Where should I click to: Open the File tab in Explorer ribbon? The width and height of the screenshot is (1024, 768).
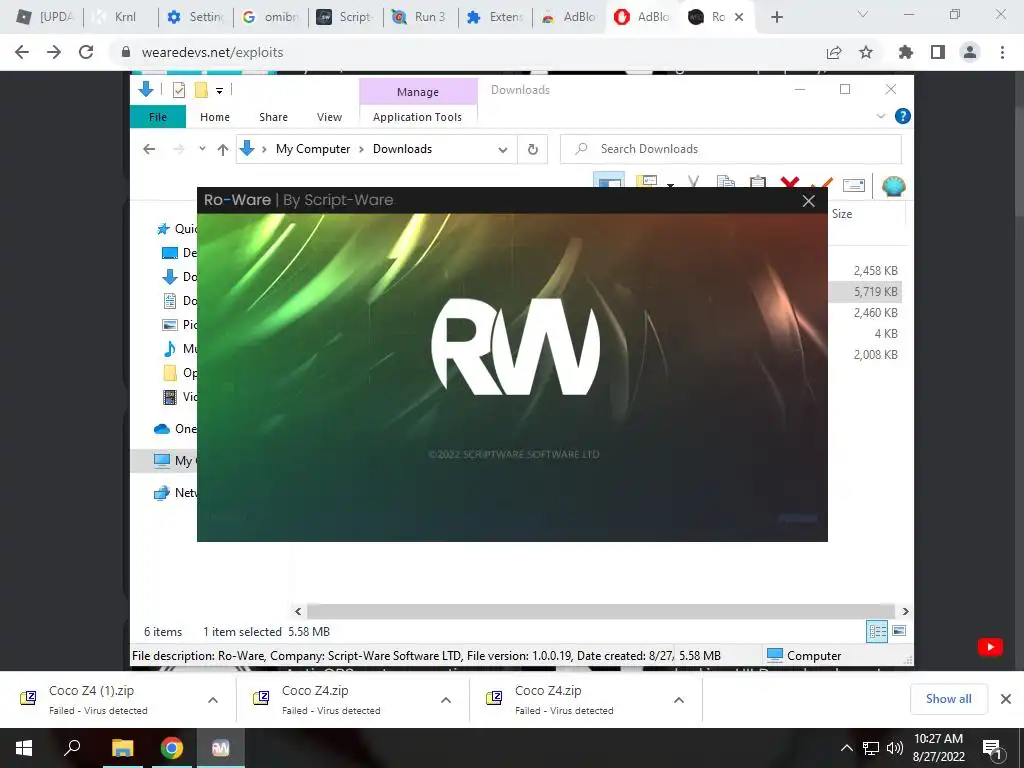pyautogui.click(x=157, y=117)
